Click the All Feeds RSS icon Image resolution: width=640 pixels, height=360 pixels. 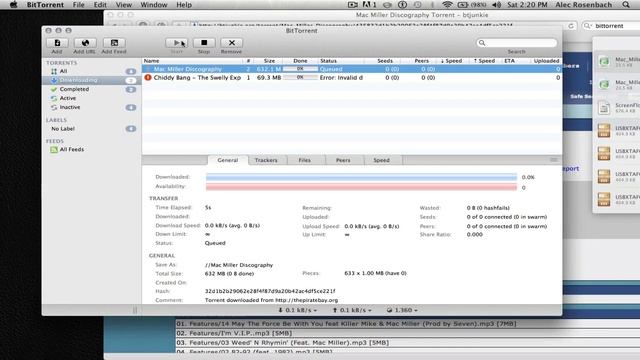(53, 149)
